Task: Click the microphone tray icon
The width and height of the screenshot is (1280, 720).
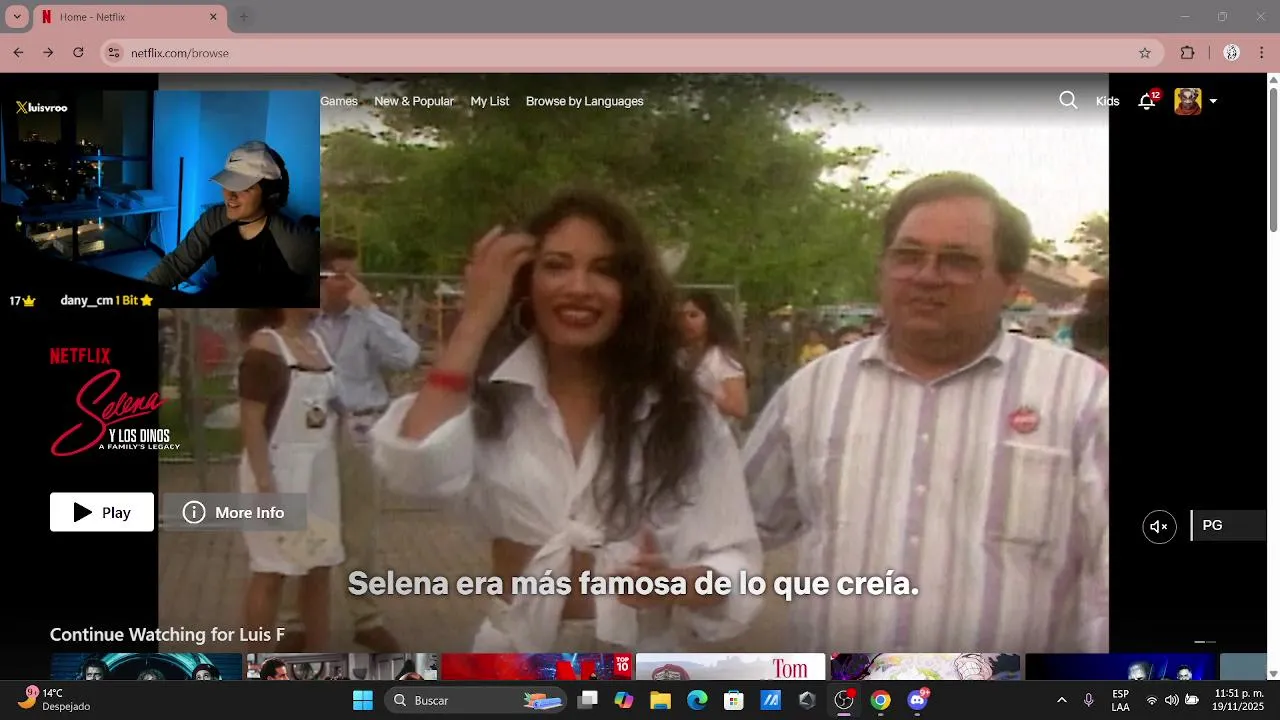Action: click(x=1089, y=700)
